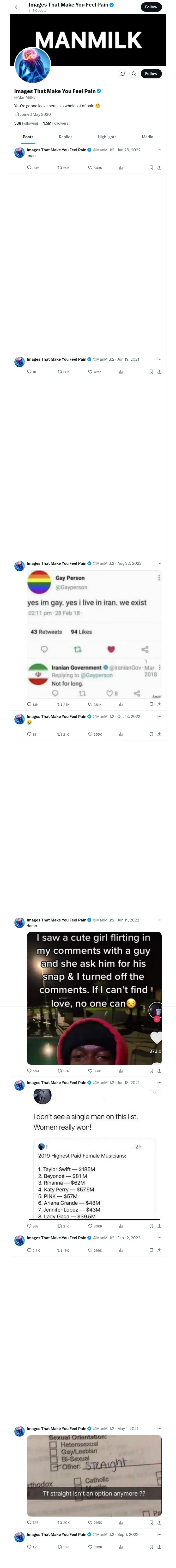Screen dimensions: 176x1568
Task: Go back using the back arrow
Action: pyautogui.click(x=17, y=7)
